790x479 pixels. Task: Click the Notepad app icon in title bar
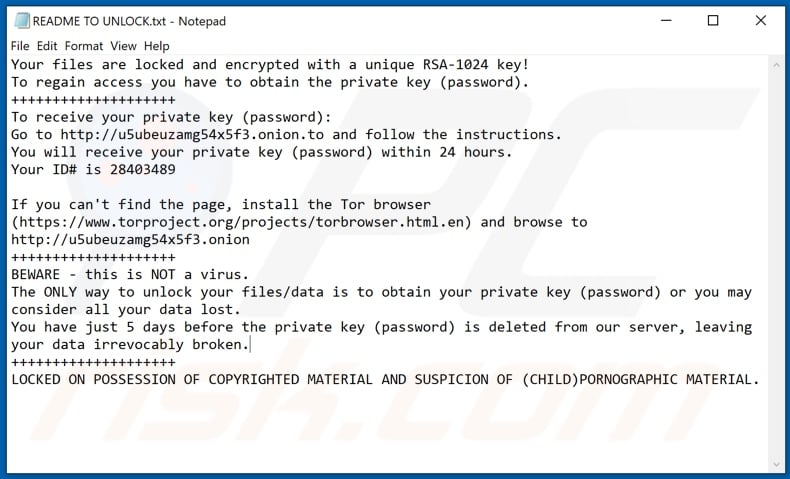[19, 21]
